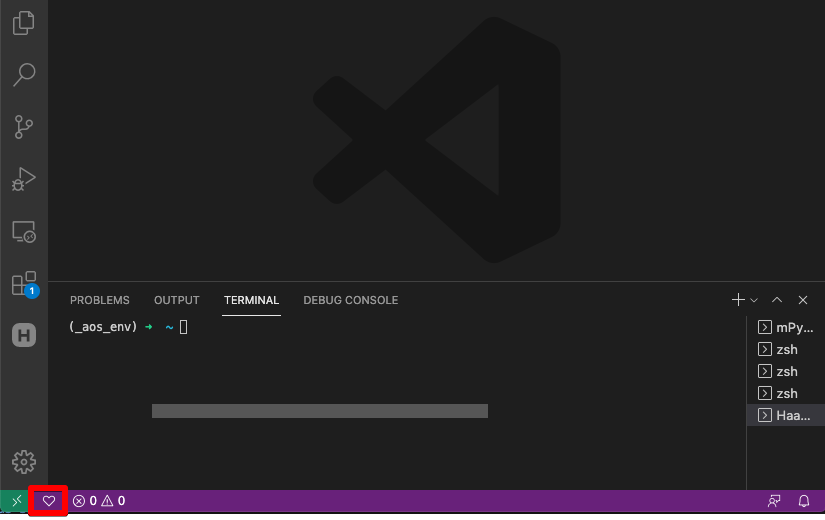Select the TERMINAL tab
The width and height of the screenshot is (825, 520).
click(251, 300)
